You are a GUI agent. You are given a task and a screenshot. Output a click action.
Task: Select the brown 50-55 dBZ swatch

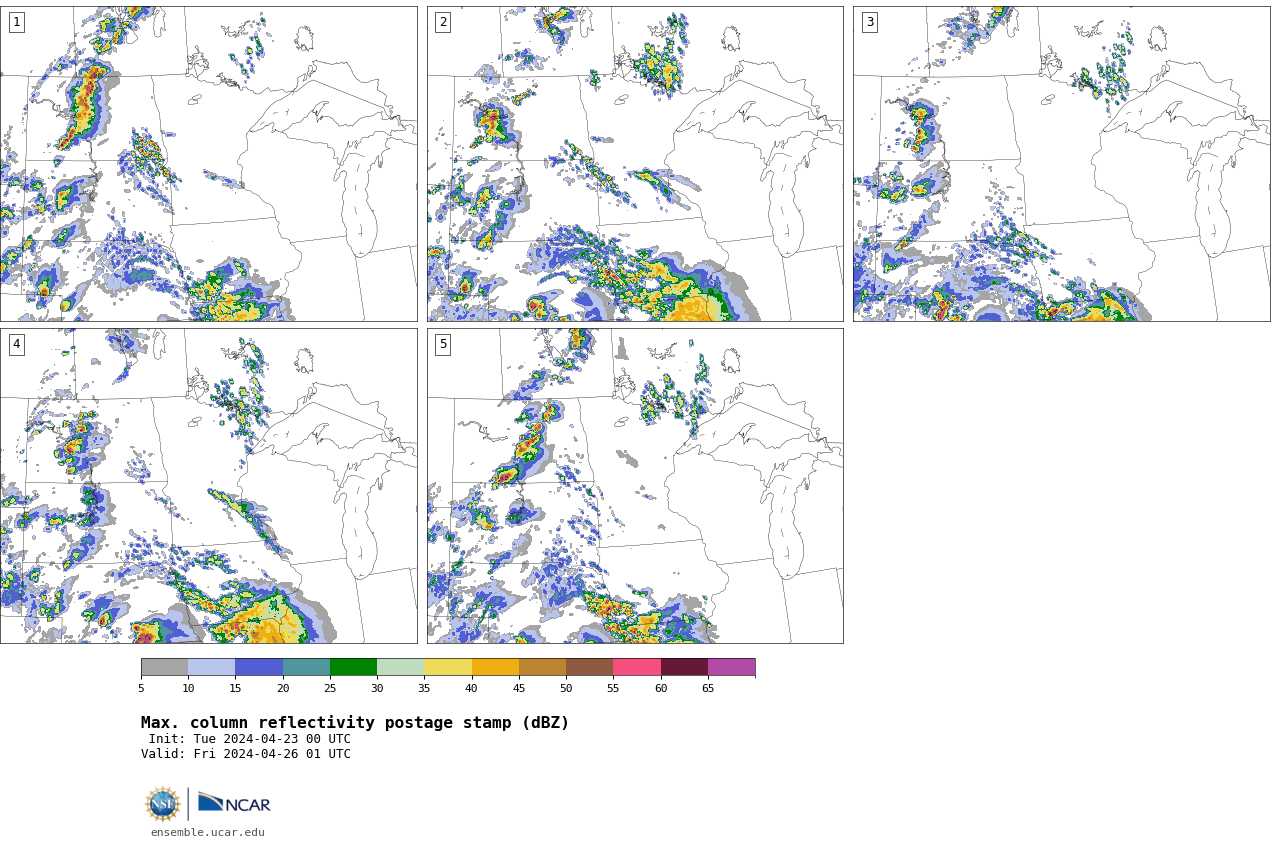[x=590, y=667]
